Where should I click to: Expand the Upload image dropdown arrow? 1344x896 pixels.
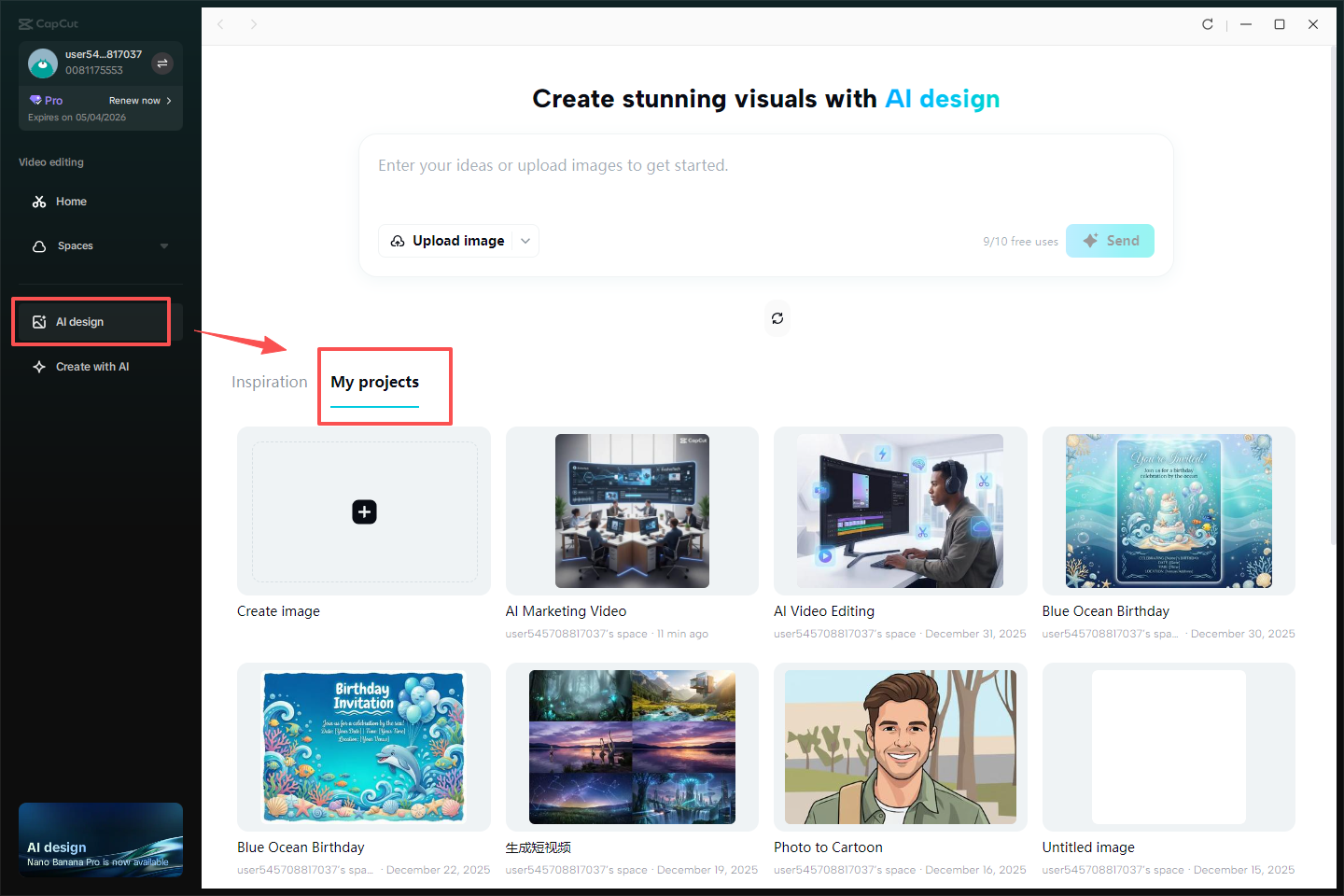pos(525,240)
